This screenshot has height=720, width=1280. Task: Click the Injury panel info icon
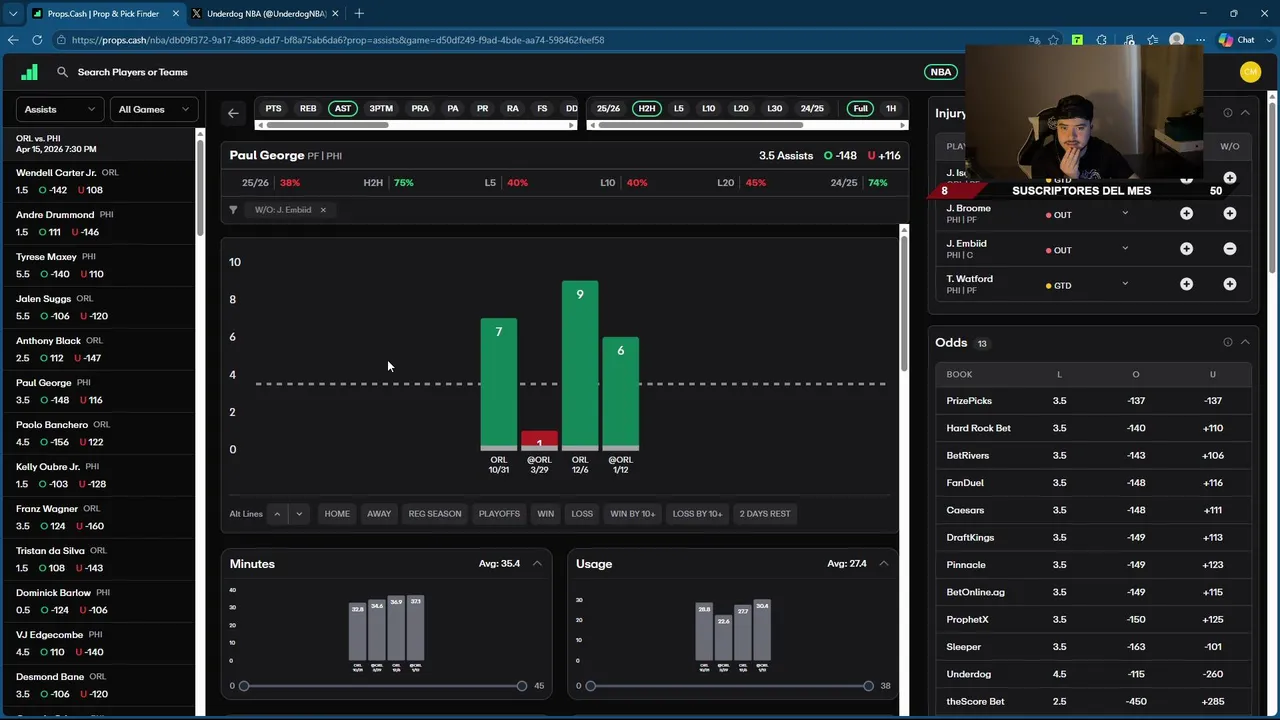(x=1227, y=113)
